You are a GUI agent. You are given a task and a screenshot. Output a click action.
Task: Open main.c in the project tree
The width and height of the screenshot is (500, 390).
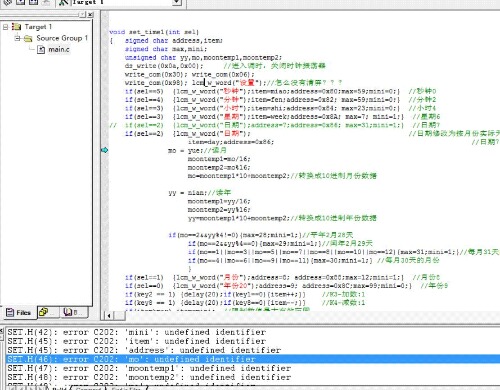(x=59, y=50)
